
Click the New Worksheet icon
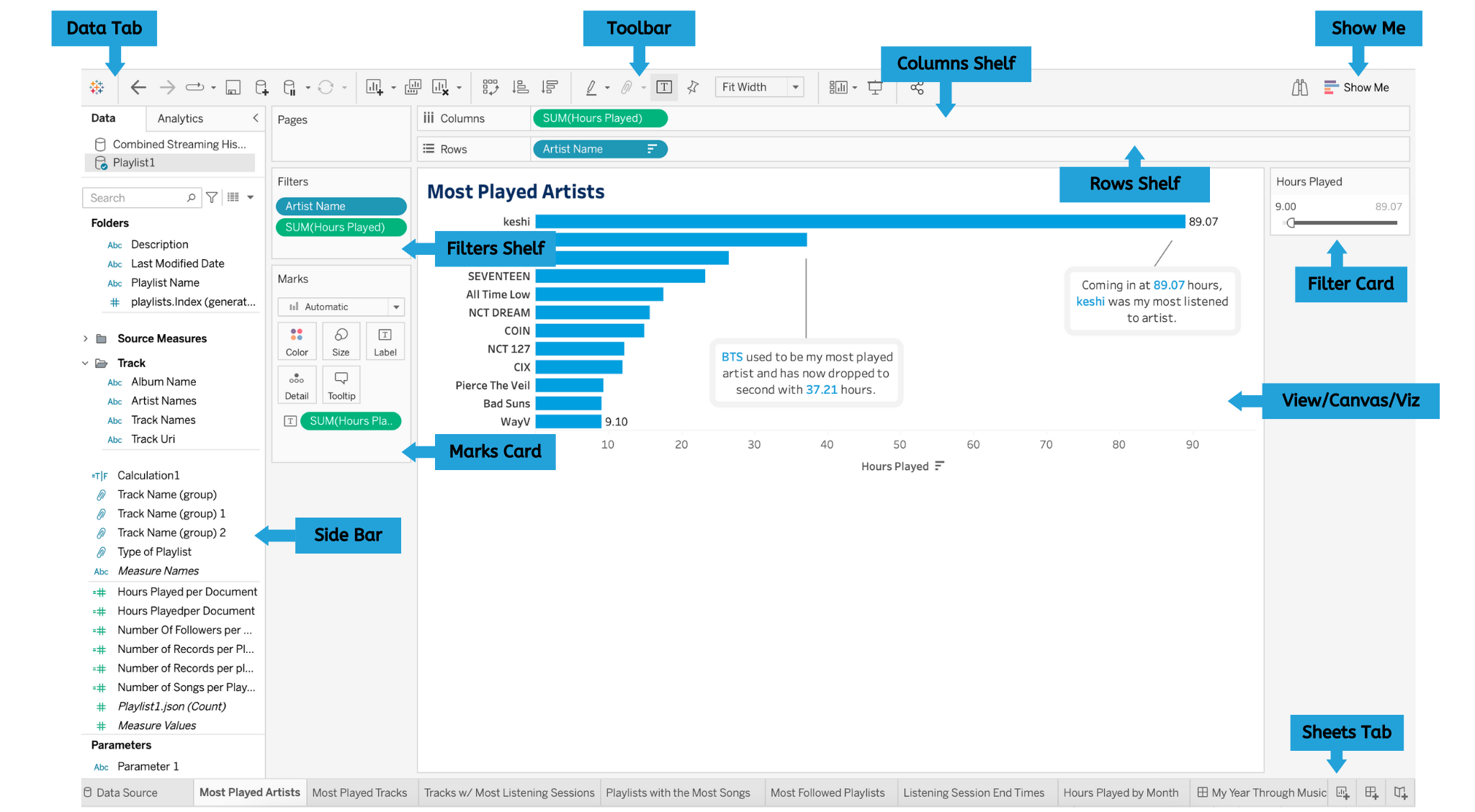tap(372, 87)
